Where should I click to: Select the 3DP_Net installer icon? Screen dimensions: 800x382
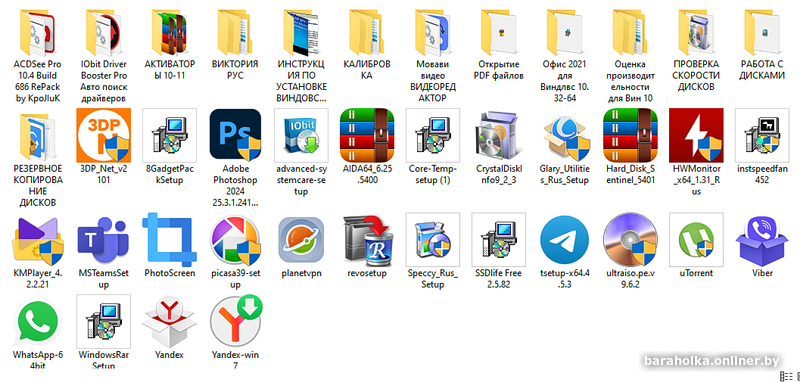coord(104,135)
